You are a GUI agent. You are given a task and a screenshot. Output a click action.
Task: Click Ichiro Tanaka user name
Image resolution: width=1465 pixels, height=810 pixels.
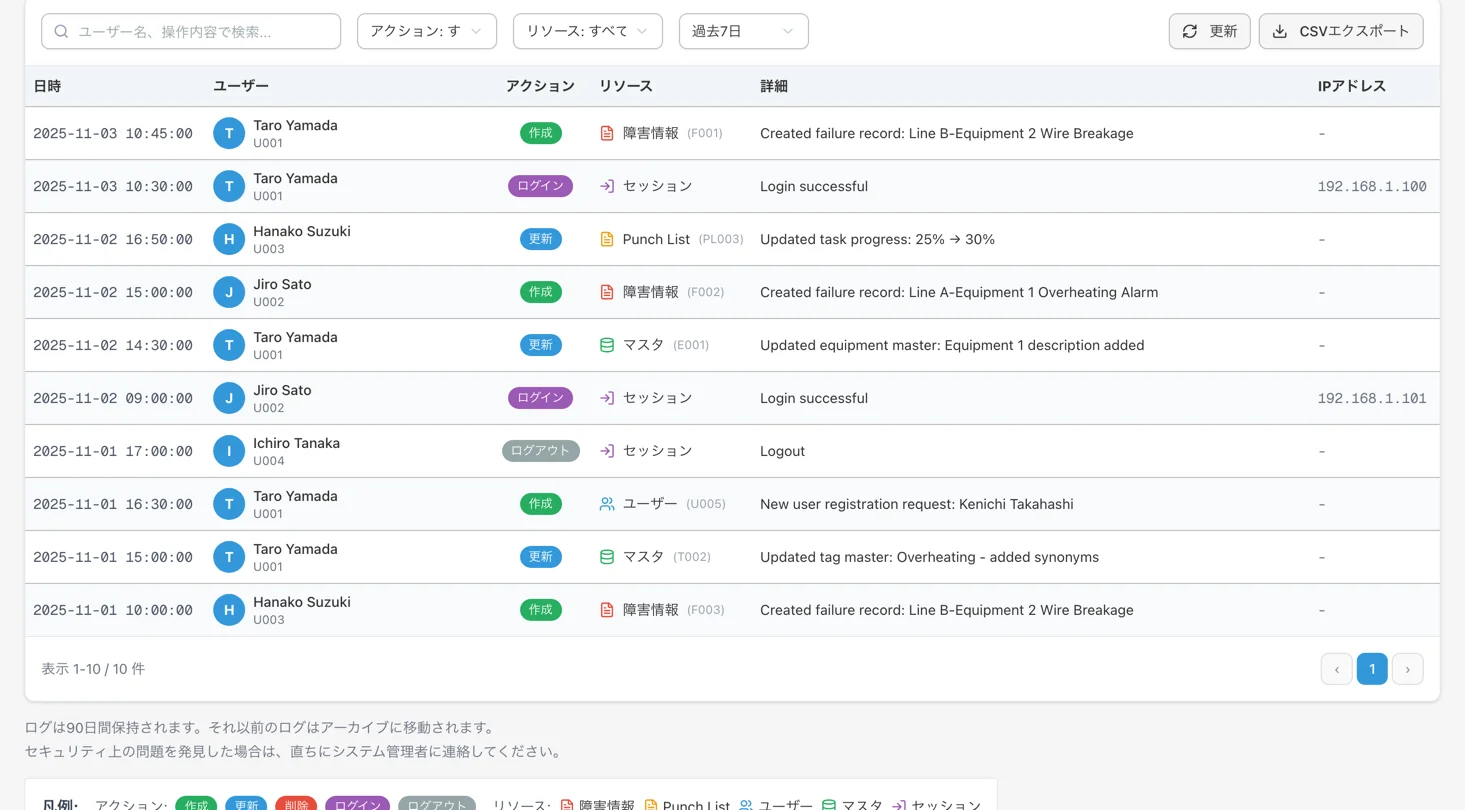coord(296,443)
